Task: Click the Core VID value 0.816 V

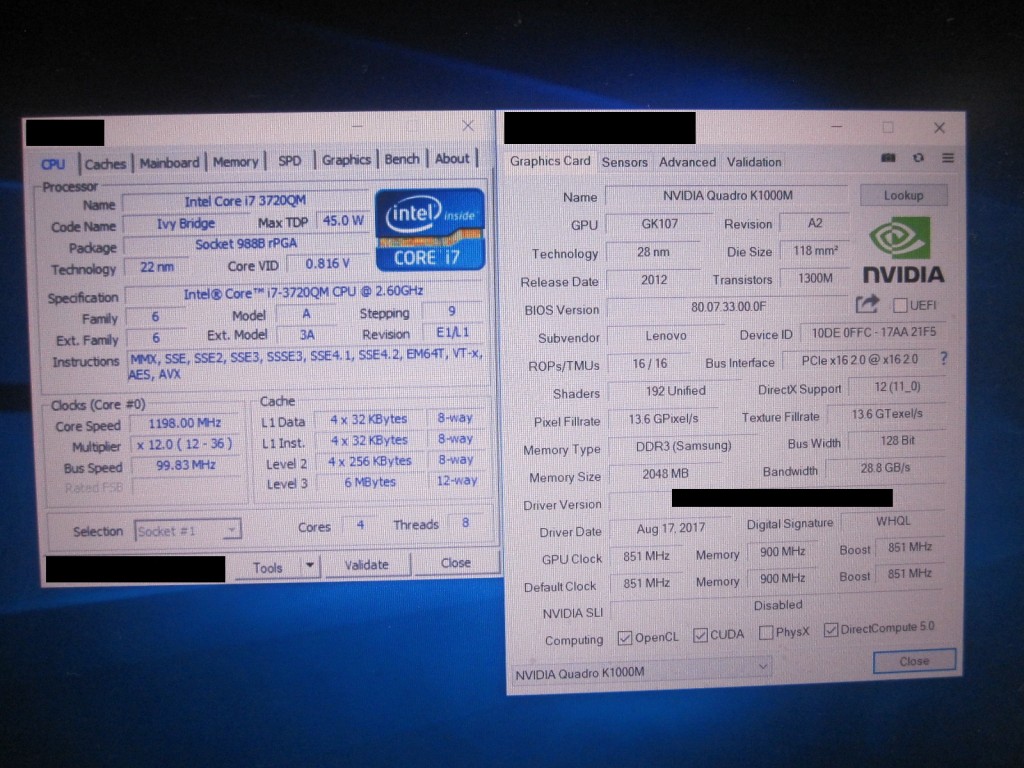Action: pyautogui.click(x=328, y=263)
